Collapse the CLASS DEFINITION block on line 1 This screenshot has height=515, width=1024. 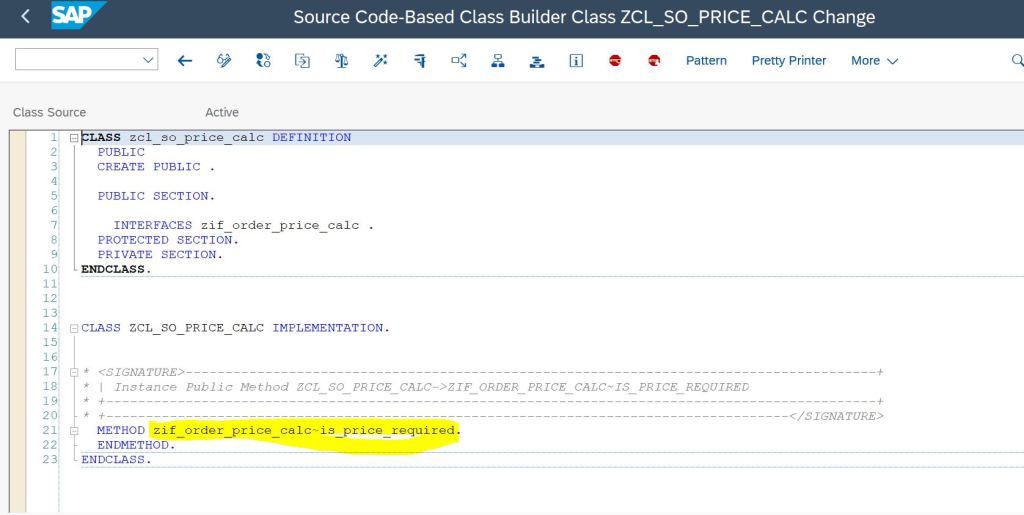click(74, 138)
